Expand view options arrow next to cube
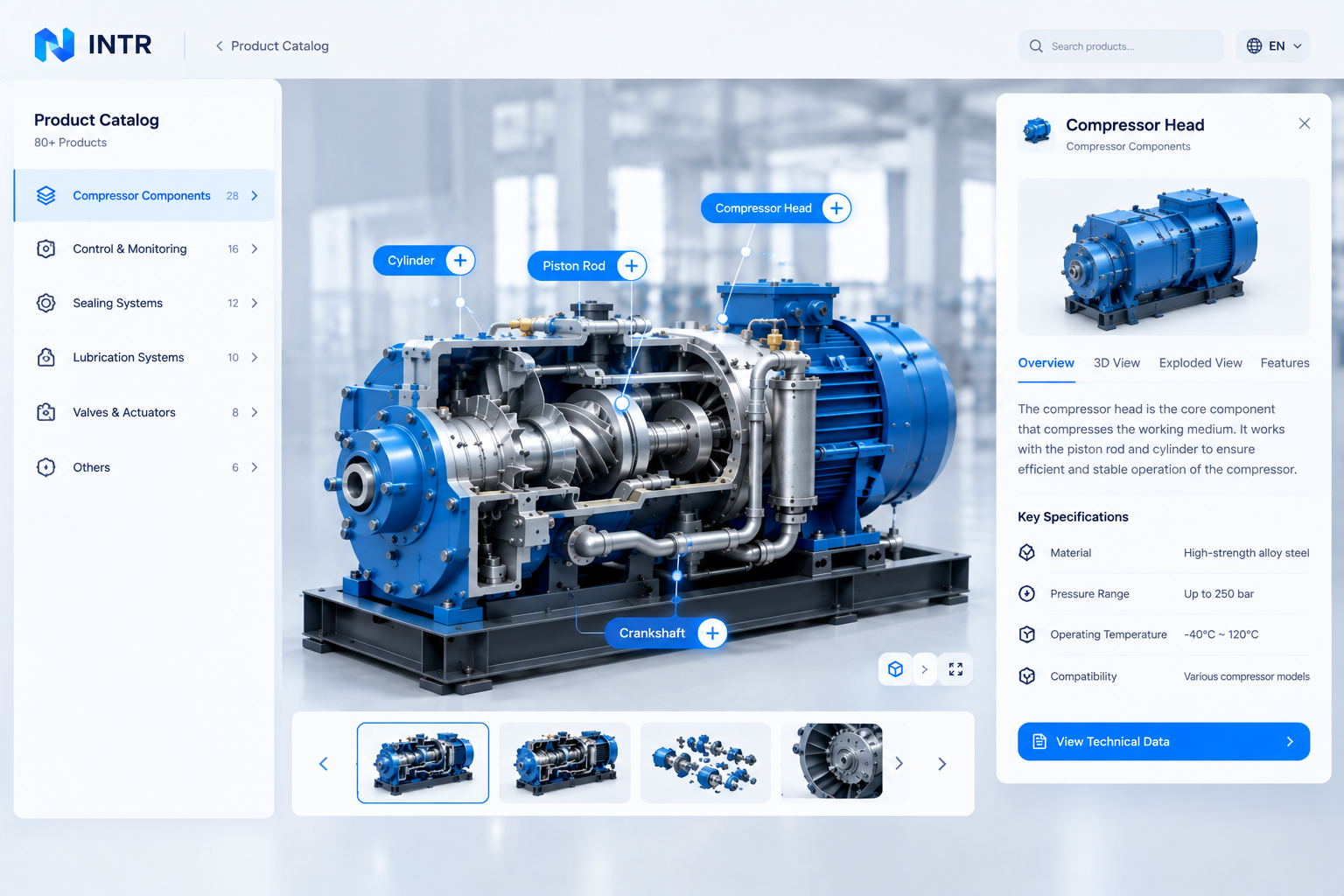Screen dimensions: 1344x896 coord(925,669)
